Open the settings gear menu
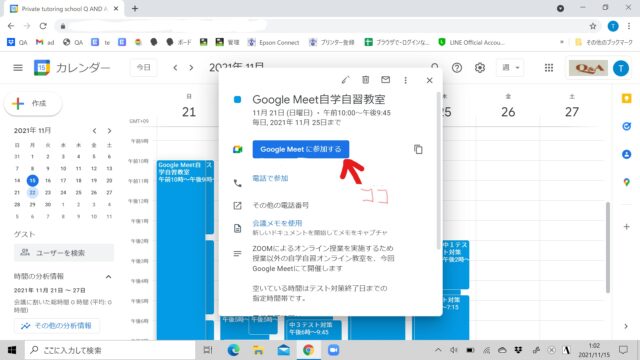Screen dimensions: 640x360 click(480, 68)
